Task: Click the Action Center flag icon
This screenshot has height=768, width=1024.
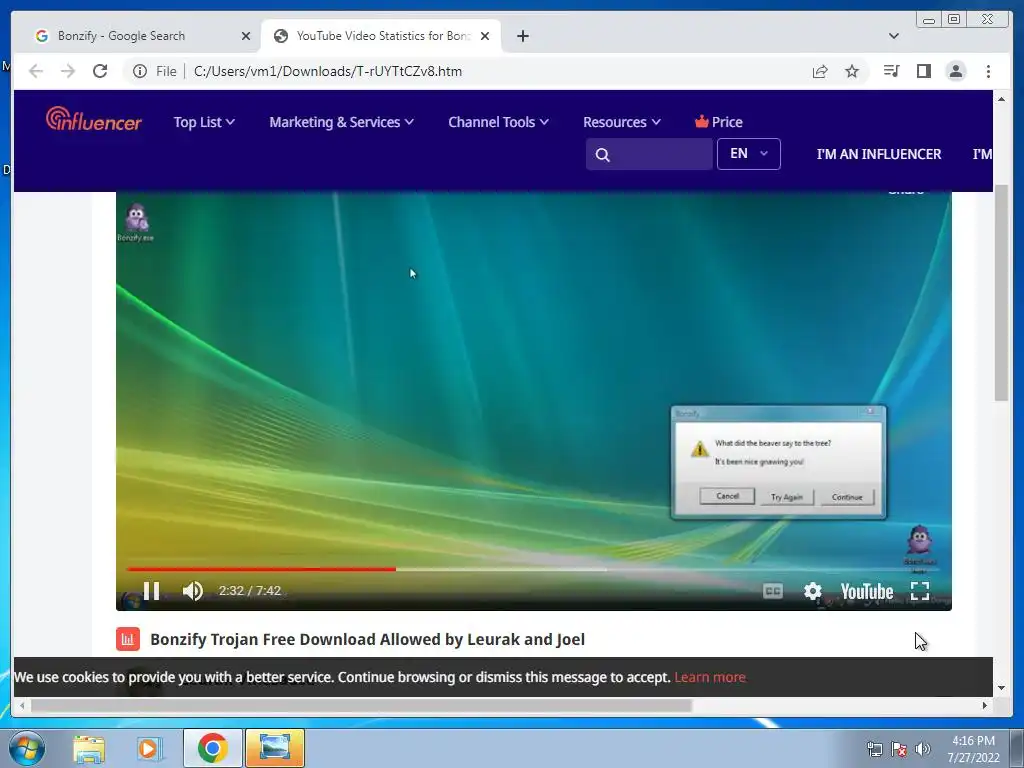Action: pos(899,749)
